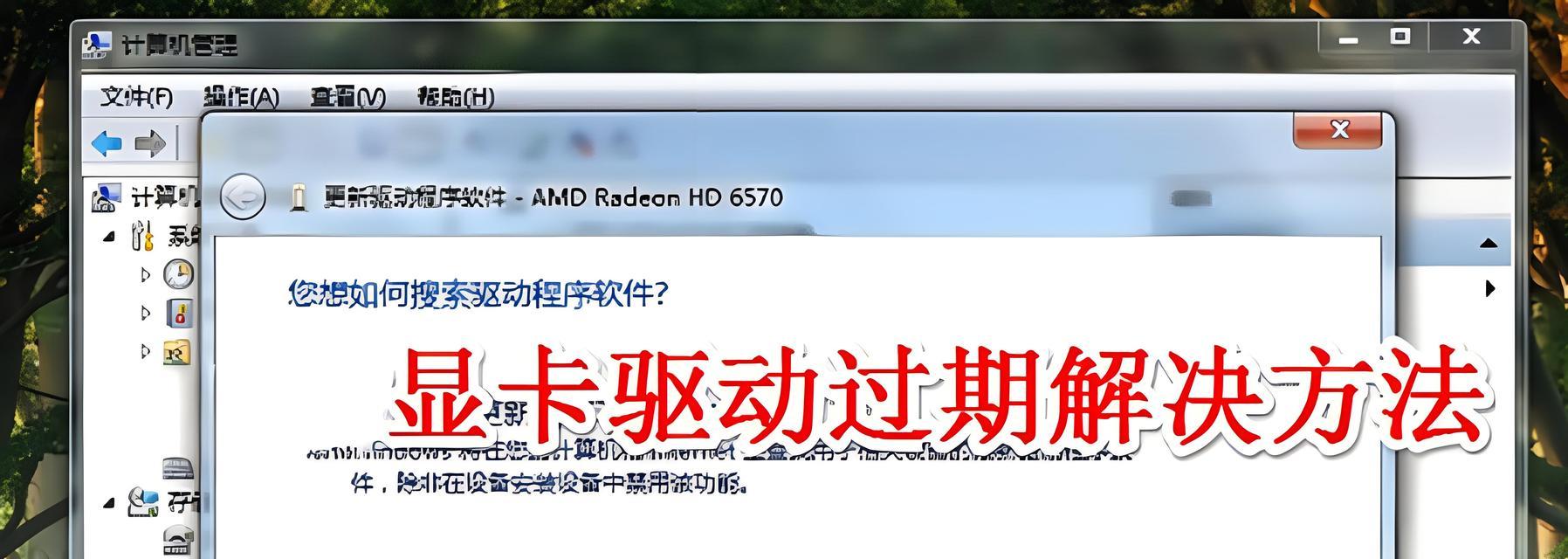The image size is (1568, 559).
Task: Expand the Event Viewer tree node
Action: (x=146, y=313)
